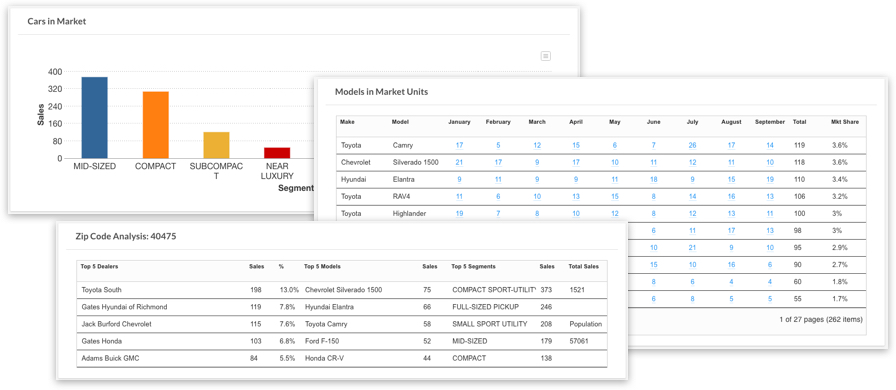896x390 pixels.
Task: Click the Models in Market Units title
Action: pyautogui.click(x=381, y=91)
